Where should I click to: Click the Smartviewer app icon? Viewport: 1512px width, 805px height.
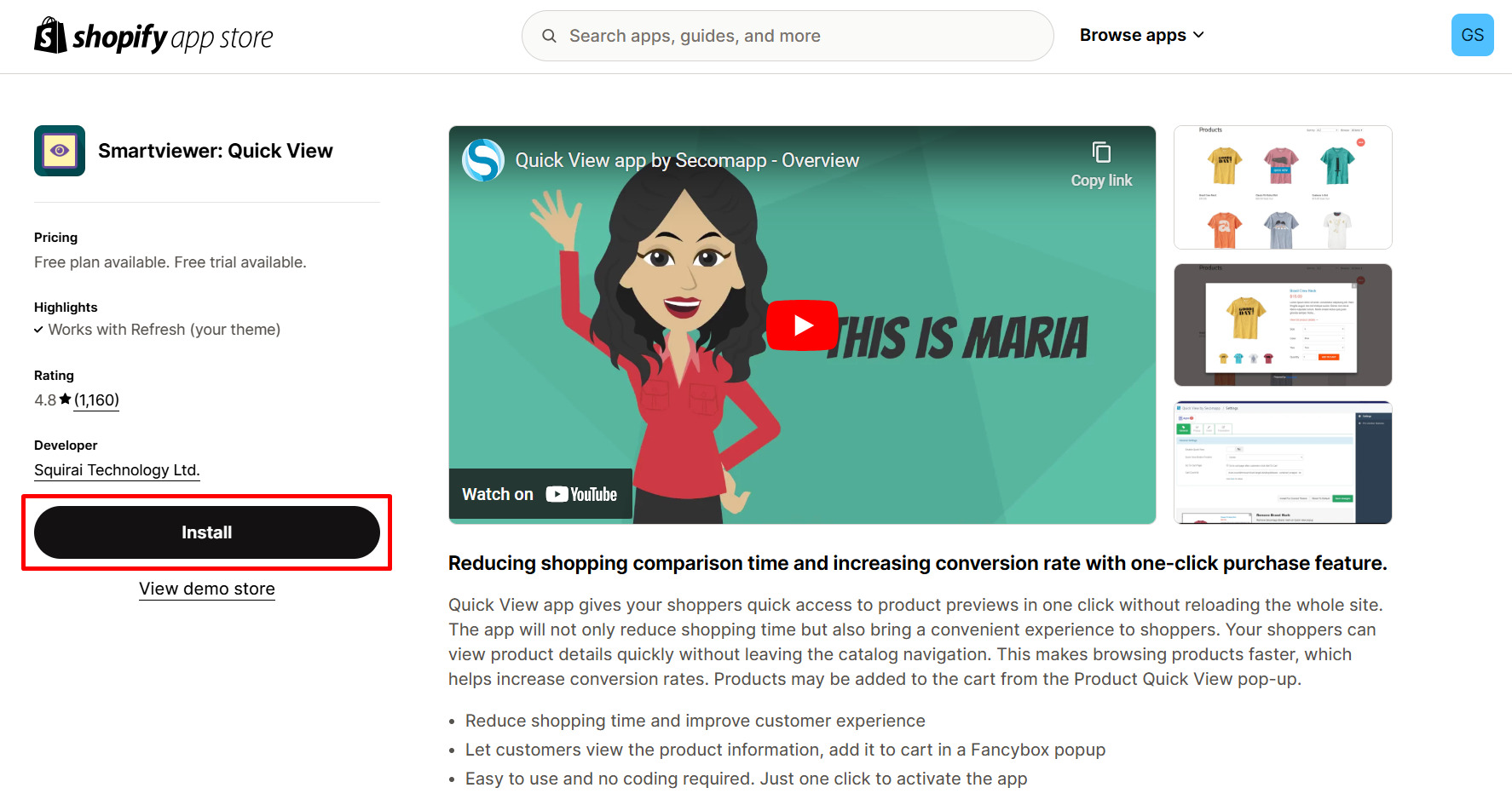point(60,151)
